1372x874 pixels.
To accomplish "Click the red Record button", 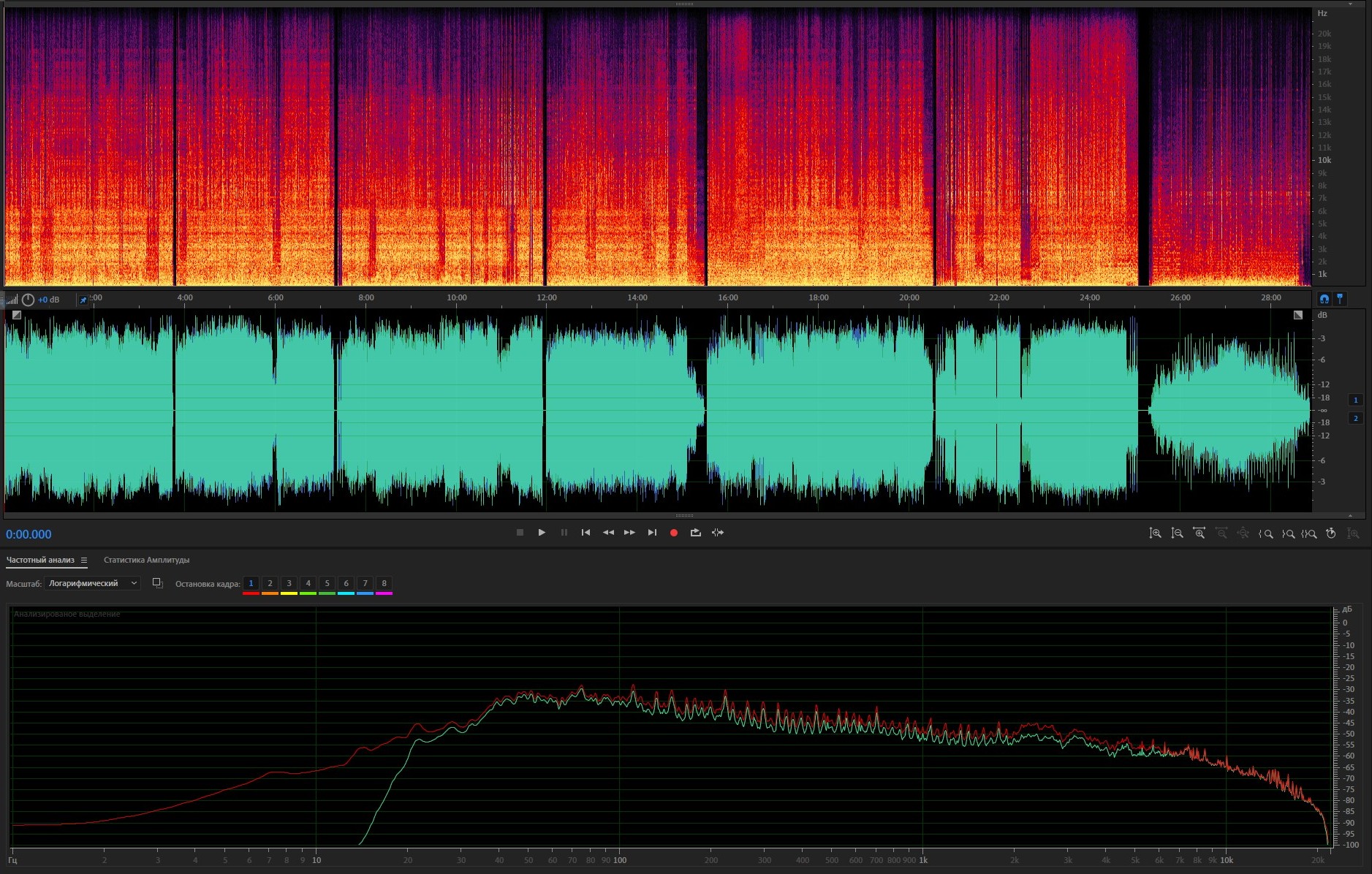I will 673,533.
